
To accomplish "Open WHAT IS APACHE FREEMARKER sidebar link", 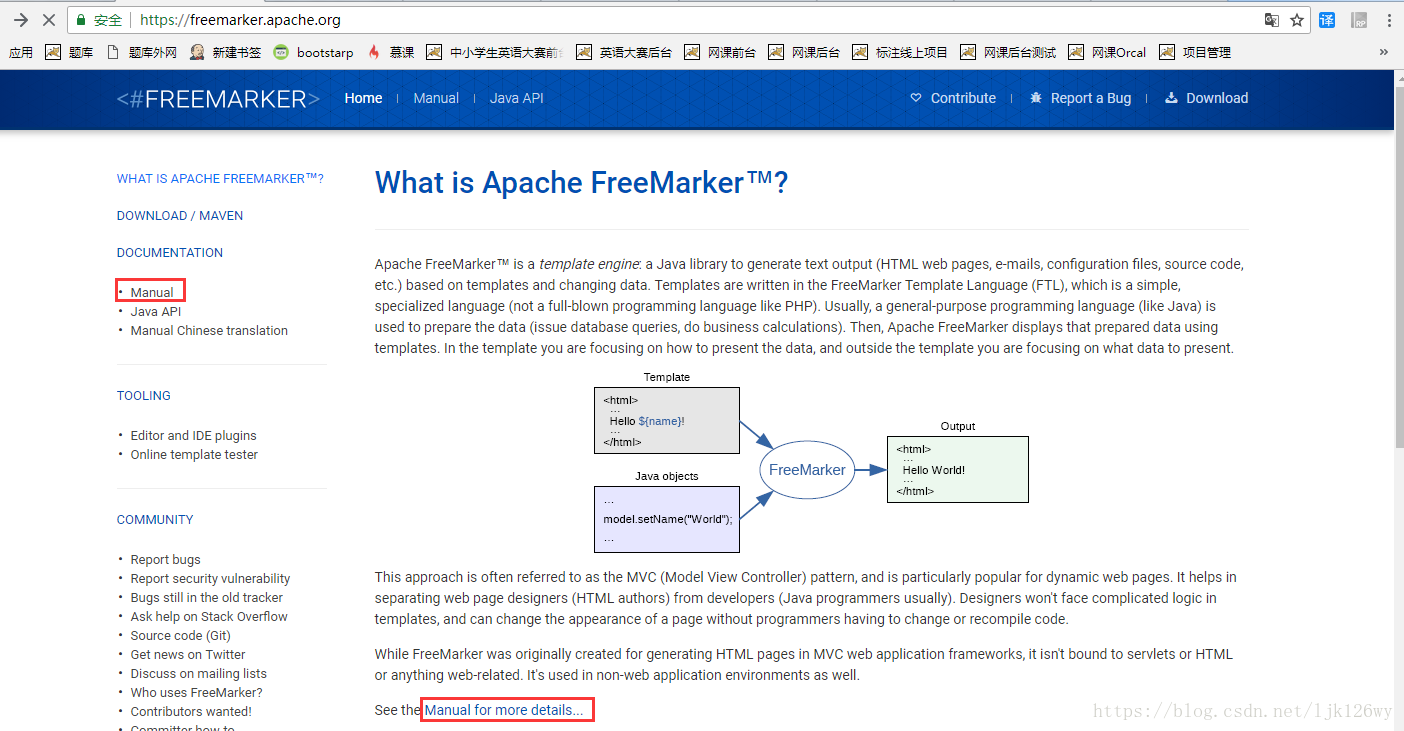I will pyautogui.click(x=220, y=179).
